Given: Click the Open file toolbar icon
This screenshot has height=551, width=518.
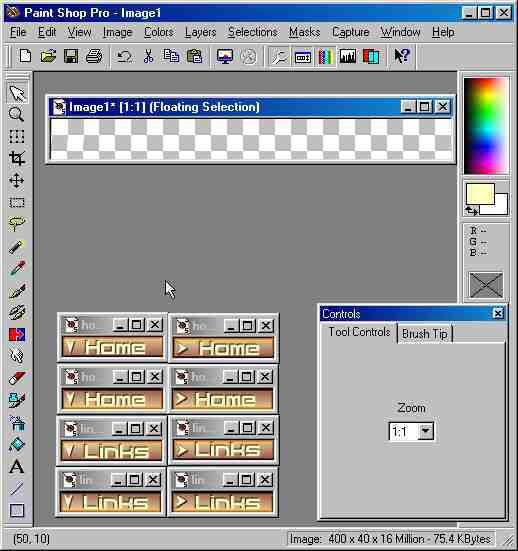Looking at the screenshot, I should [48, 56].
